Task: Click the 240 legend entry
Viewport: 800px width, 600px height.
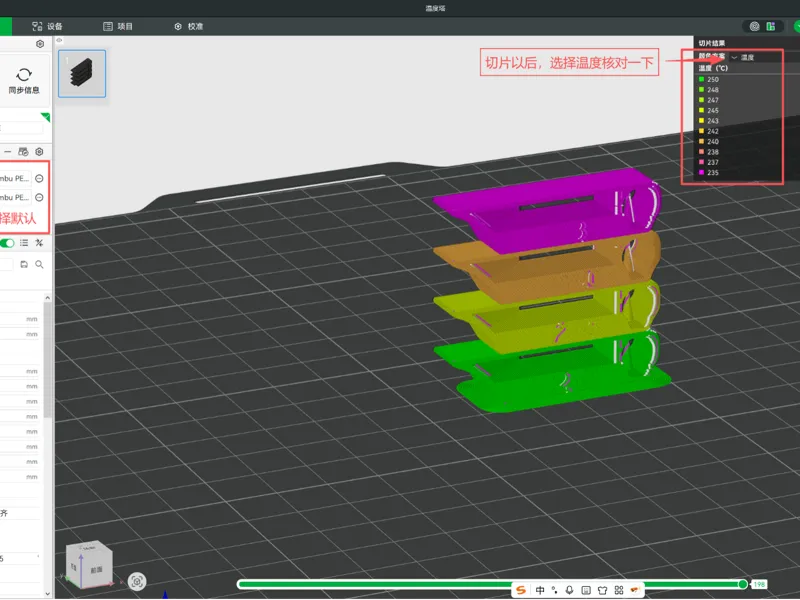Action: point(709,141)
